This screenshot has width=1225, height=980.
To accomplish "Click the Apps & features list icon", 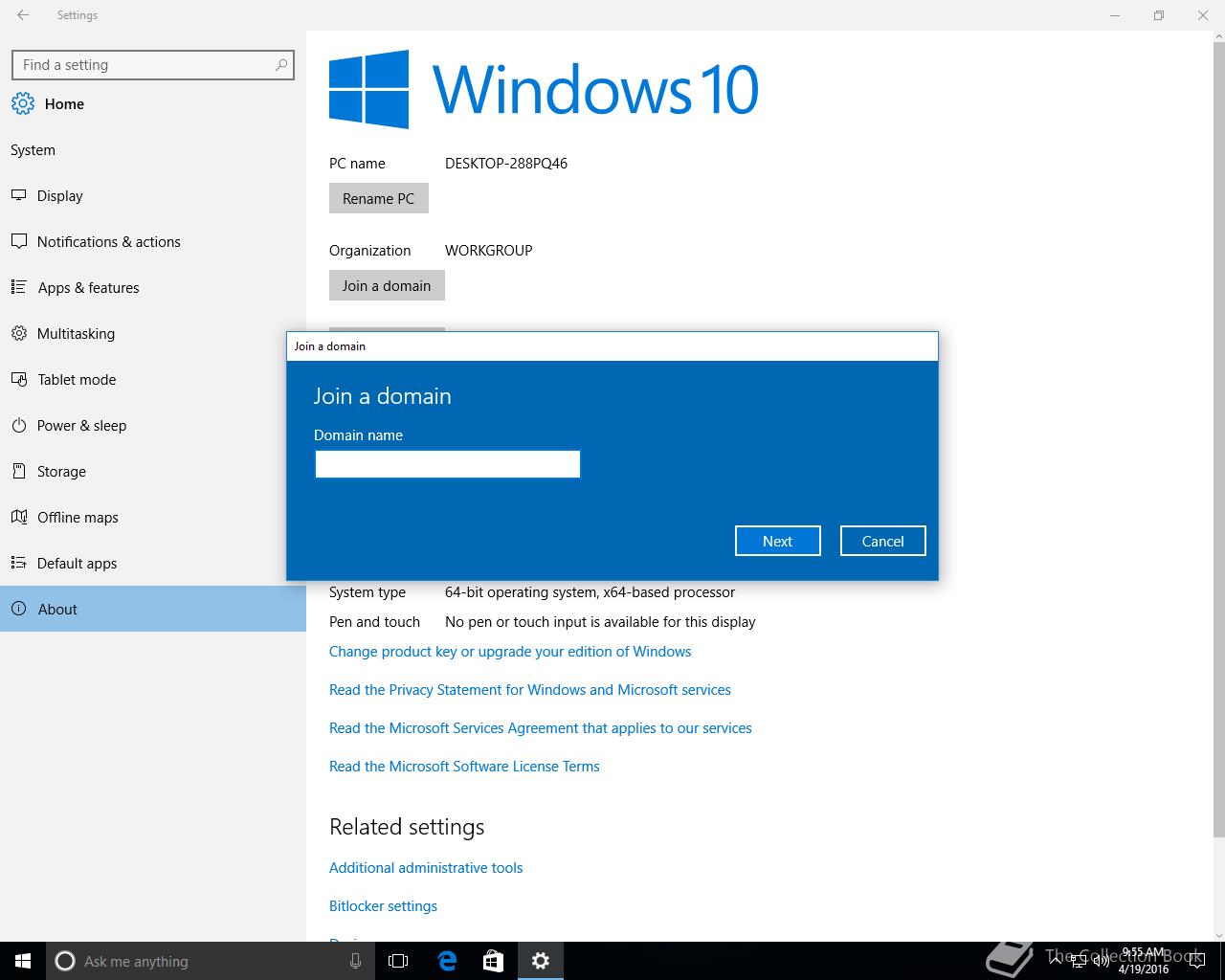I will click(x=19, y=287).
